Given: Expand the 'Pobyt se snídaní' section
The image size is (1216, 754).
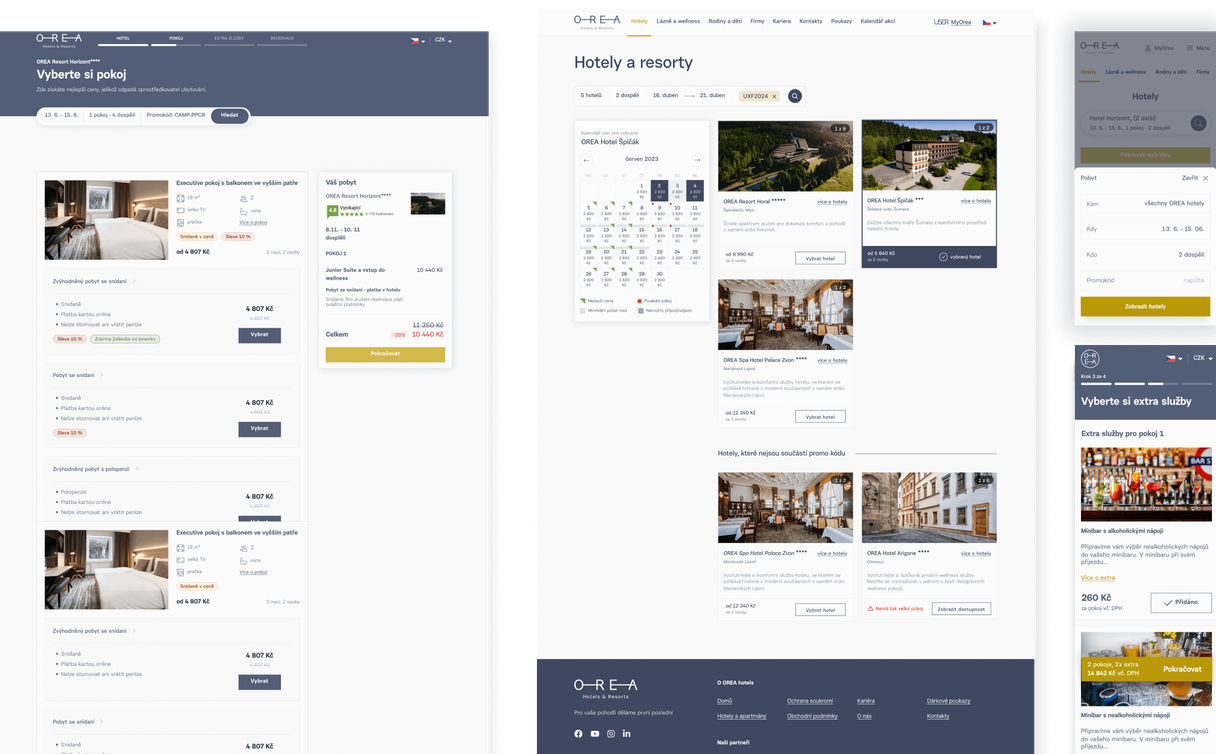Looking at the screenshot, I should (x=74, y=375).
